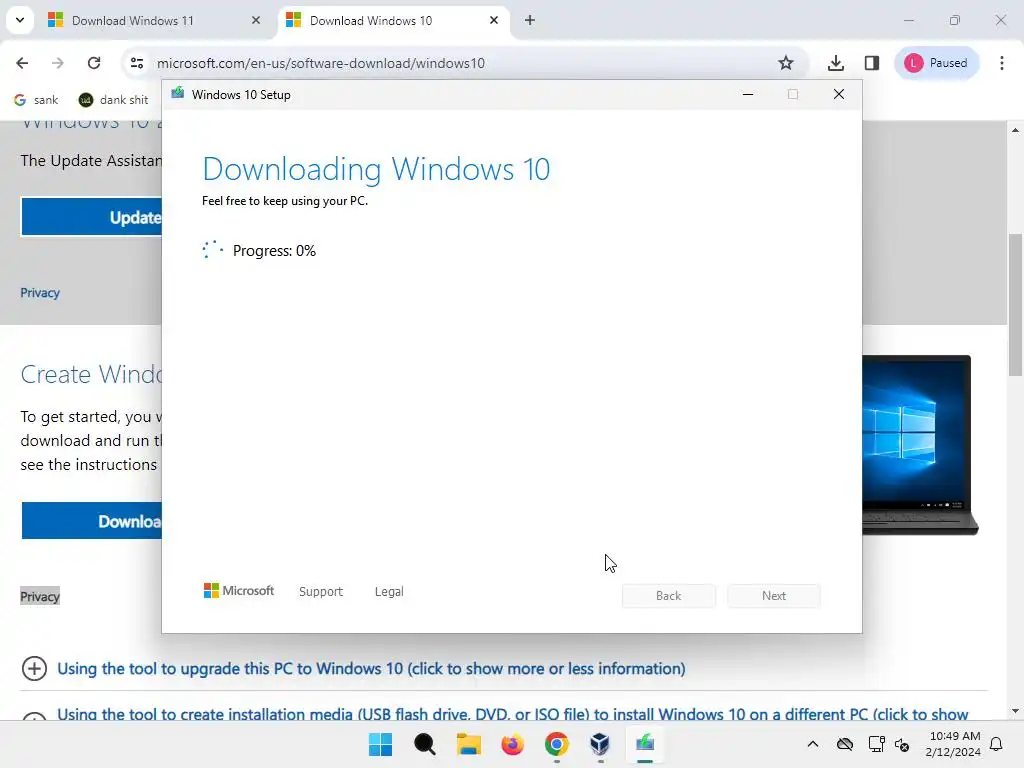Minimize the Windows 10 Setup window
Viewport: 1024px width, 768px height.
point(748,95)
